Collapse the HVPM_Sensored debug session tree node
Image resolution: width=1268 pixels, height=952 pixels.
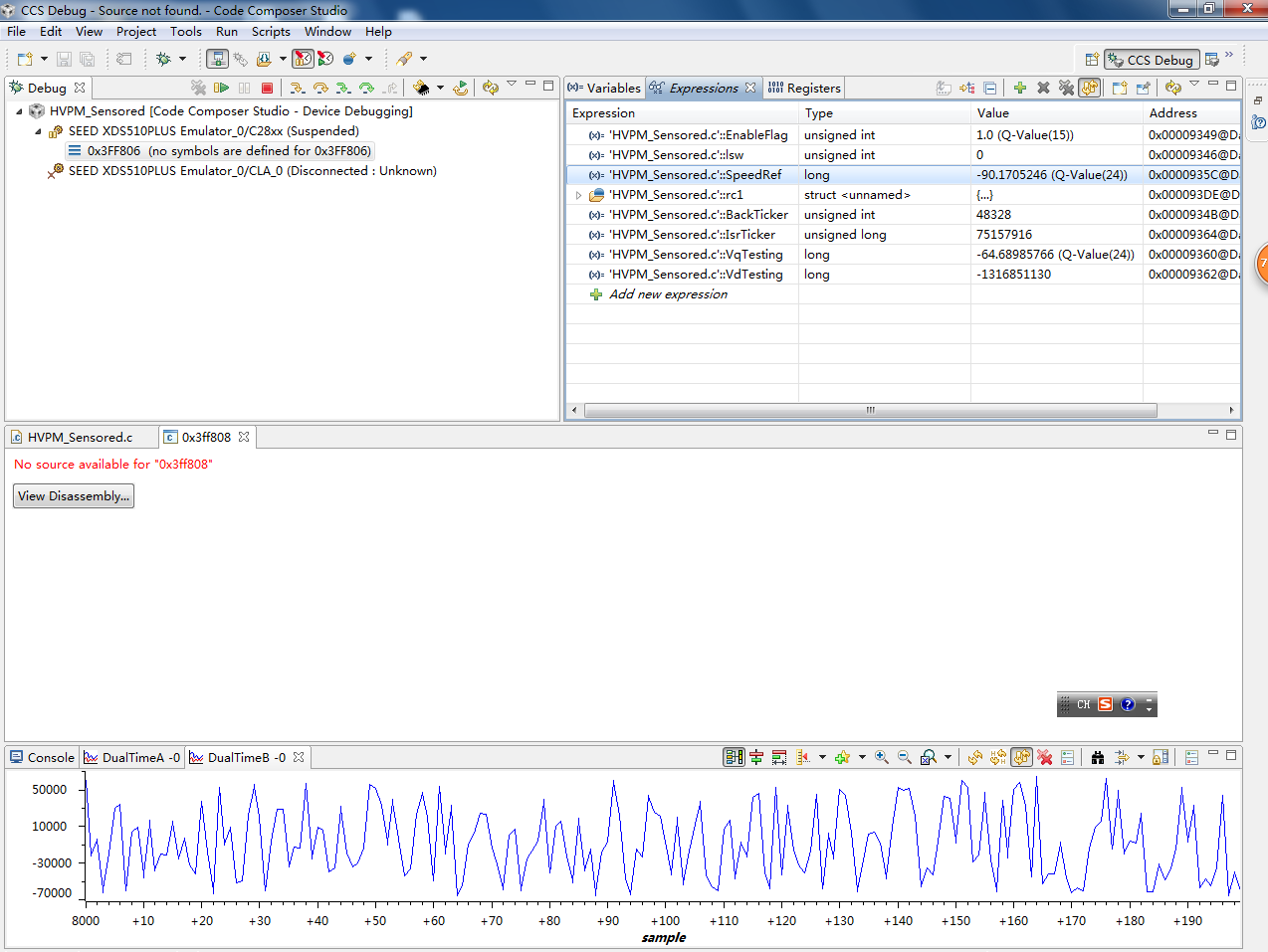19,111
